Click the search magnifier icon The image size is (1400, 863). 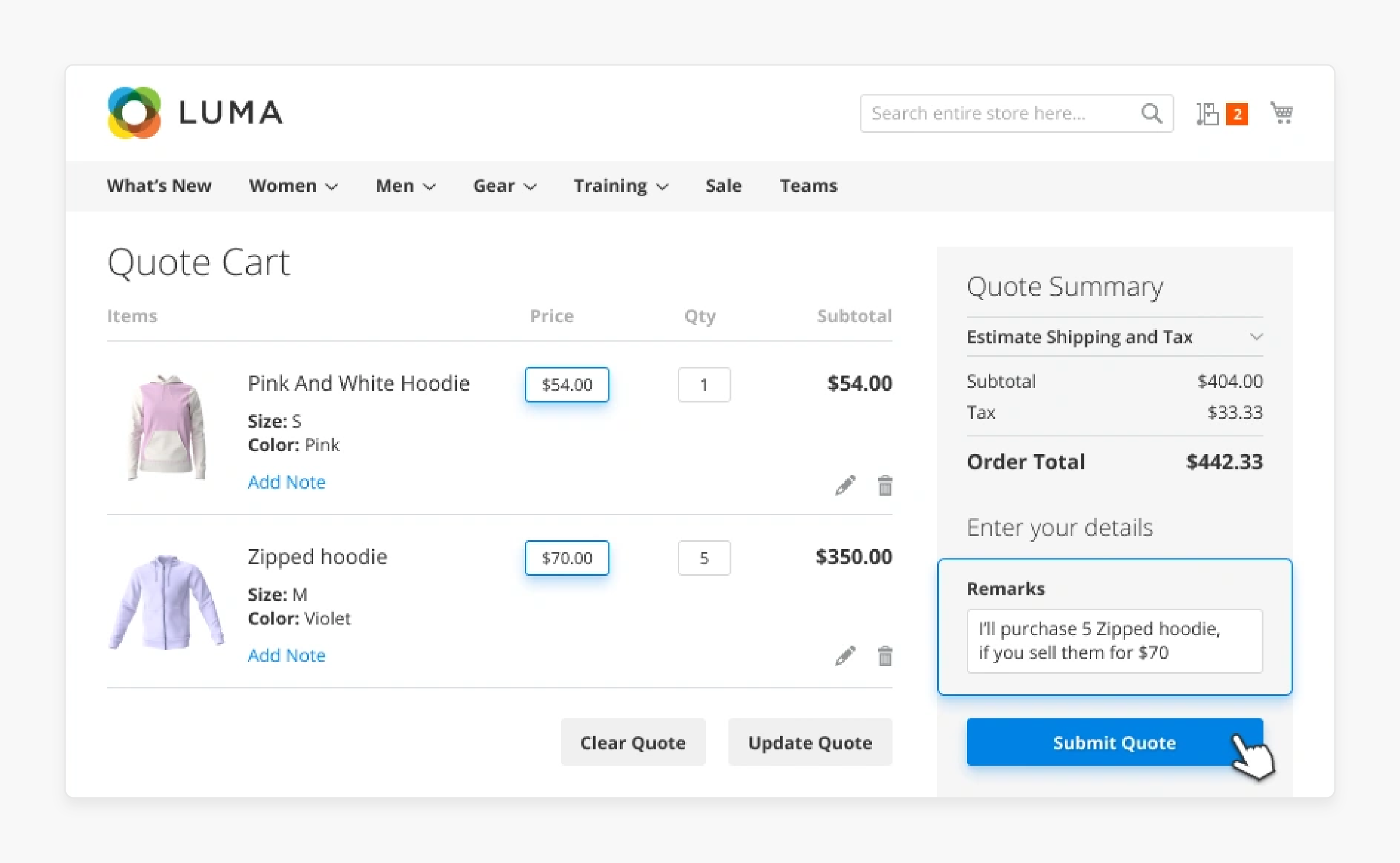click(1152, 113)
